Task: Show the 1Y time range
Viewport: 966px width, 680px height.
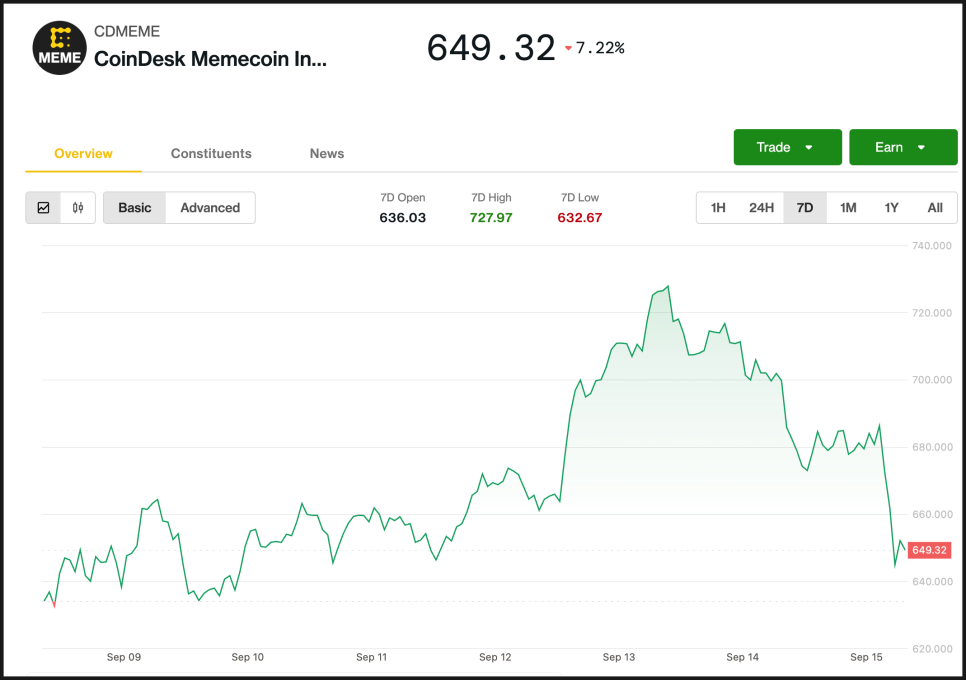Action: [891, 208]
